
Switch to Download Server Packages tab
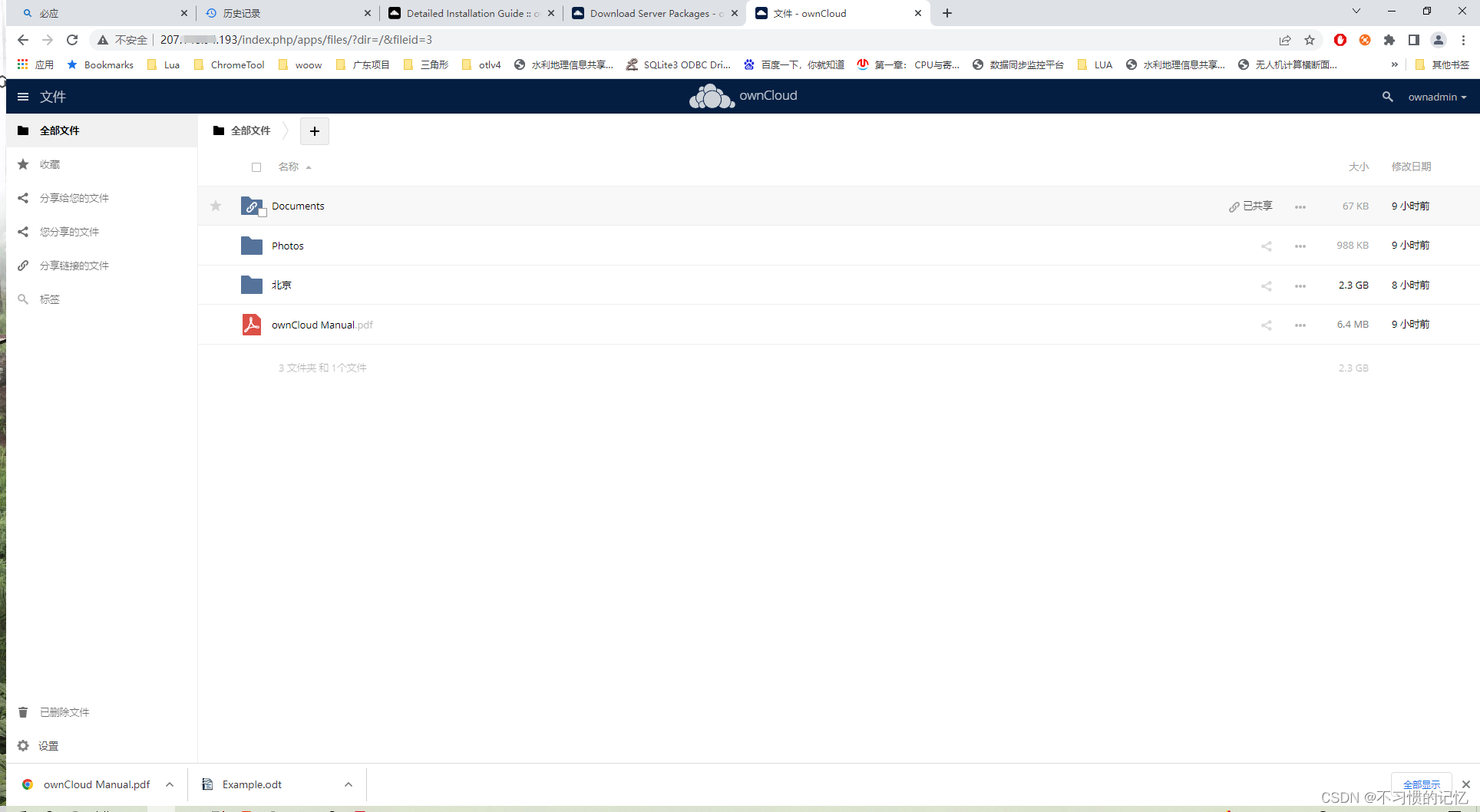655,13
